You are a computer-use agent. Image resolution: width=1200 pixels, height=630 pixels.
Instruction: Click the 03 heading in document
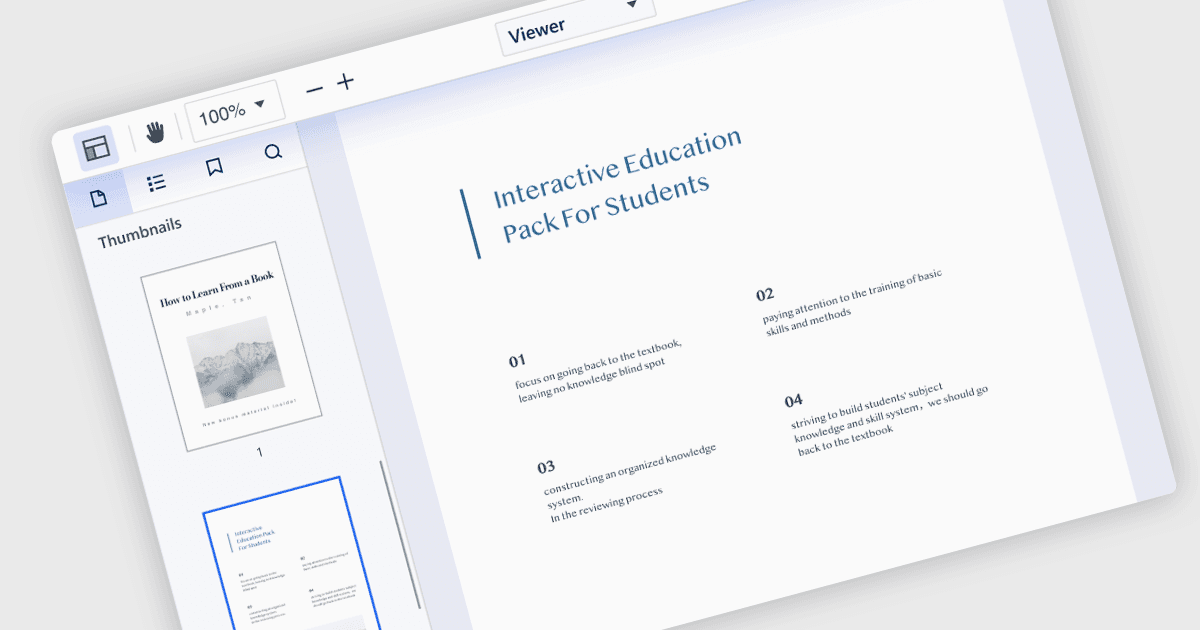(545, 467)
